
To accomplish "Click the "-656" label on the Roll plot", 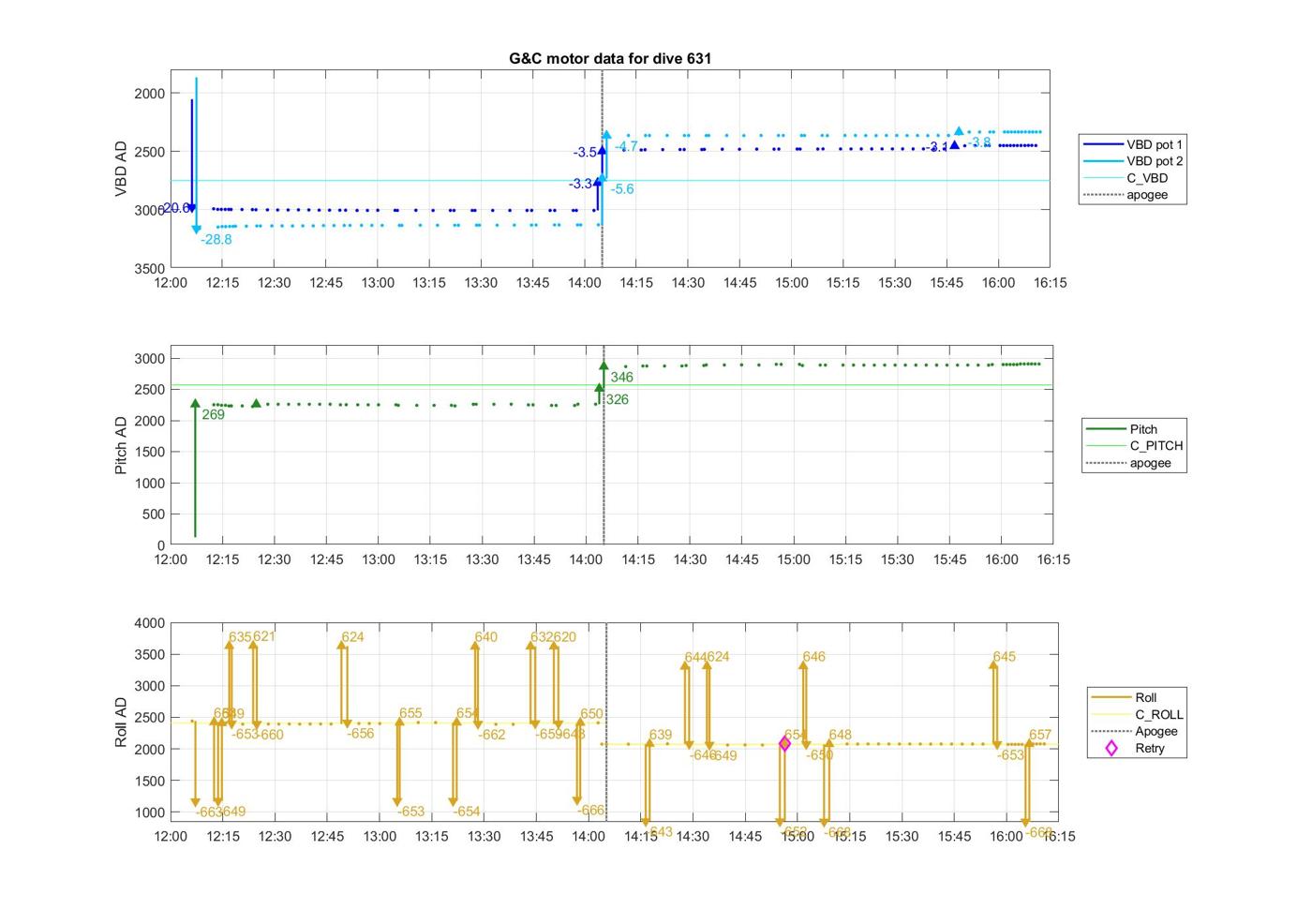I will pyautogui.click(x=360, y=734).
